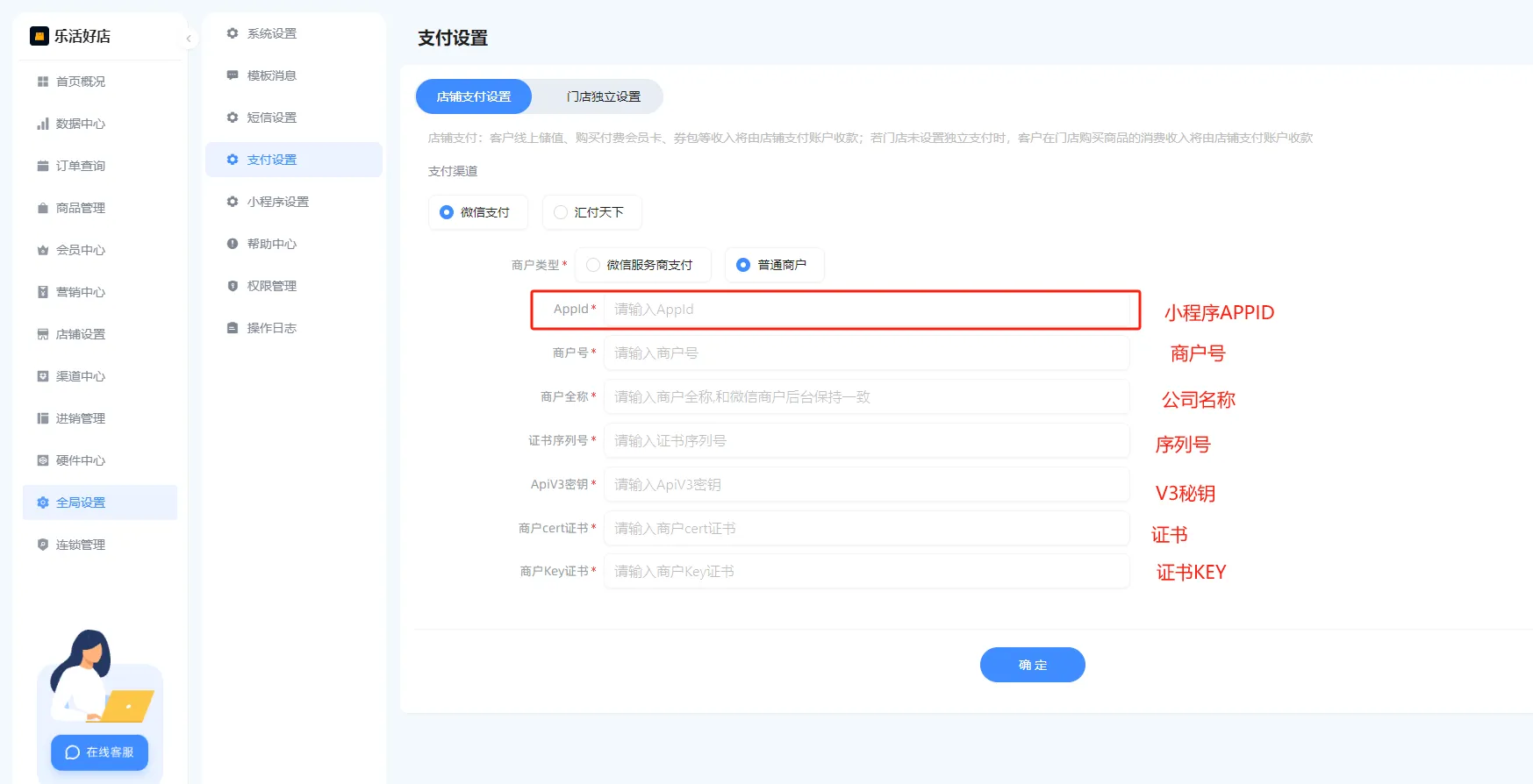
Task: Click the 权限管理 shield icon
Action: pyautogui.click(x=233, y=286)
